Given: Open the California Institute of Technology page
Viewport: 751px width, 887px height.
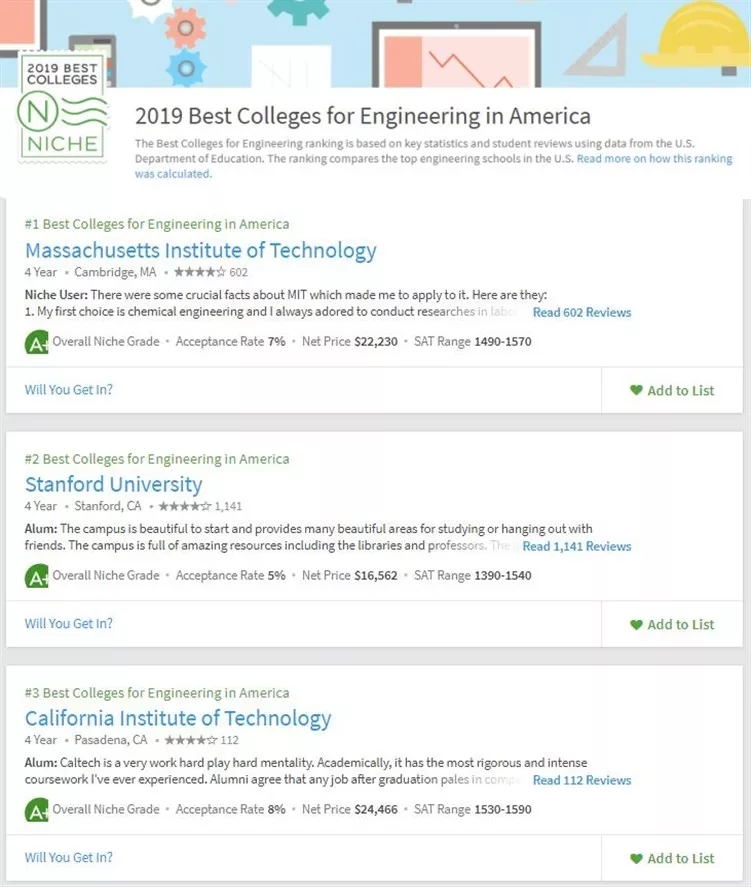Looking at the screenshot, I should 177,719.
